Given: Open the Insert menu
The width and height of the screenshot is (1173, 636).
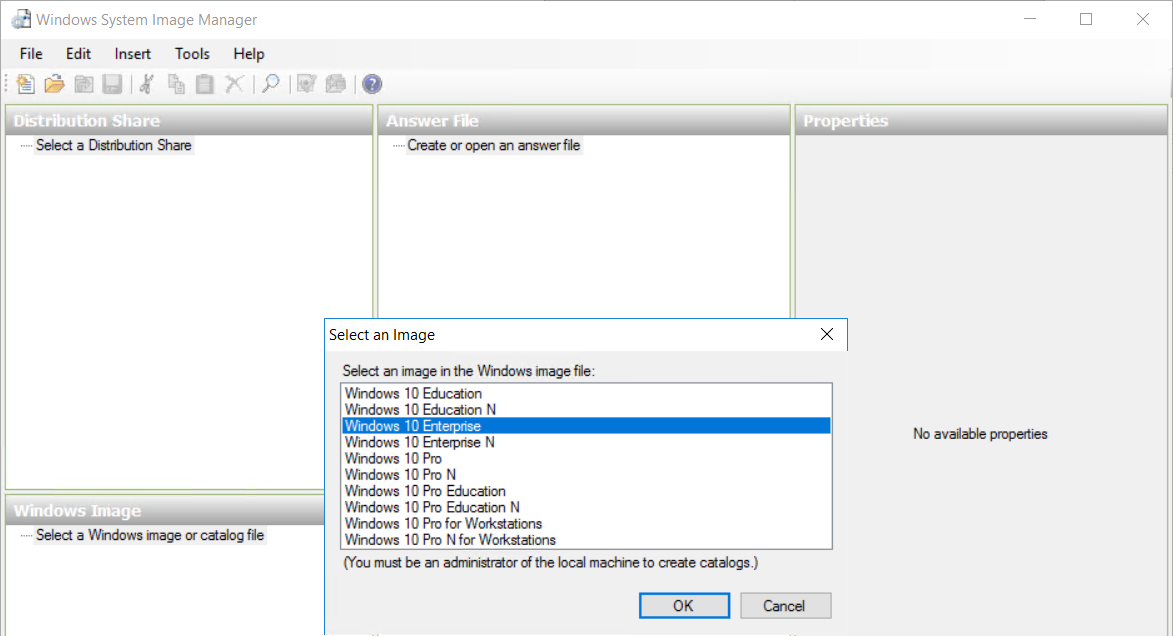Looking at the screenshot, I should pos(132,54).
